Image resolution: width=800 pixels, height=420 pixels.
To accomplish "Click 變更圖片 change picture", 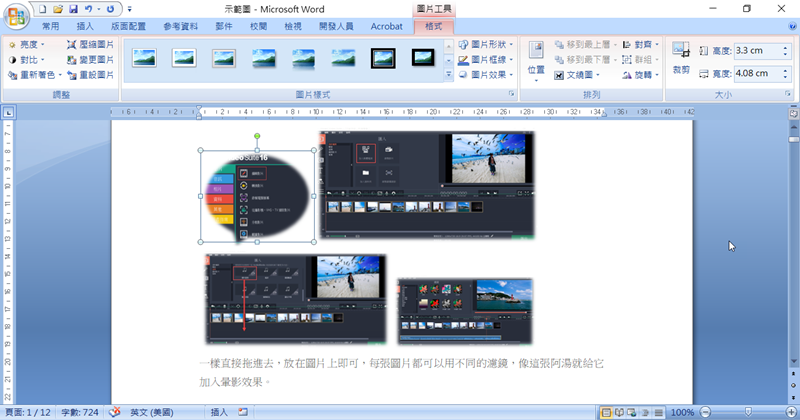I will [90, 60].
